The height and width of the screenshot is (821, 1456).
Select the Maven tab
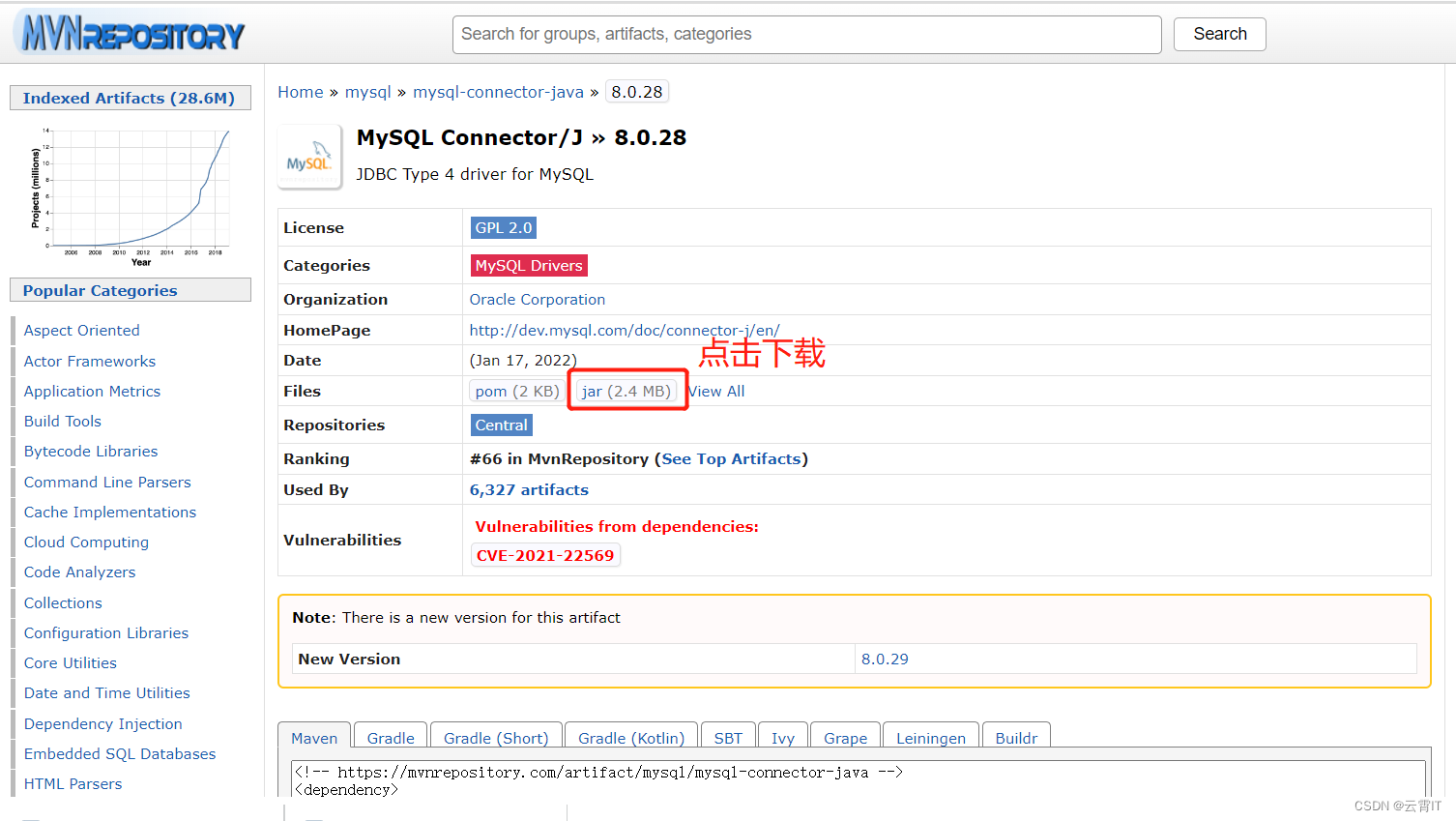(314, 737)
